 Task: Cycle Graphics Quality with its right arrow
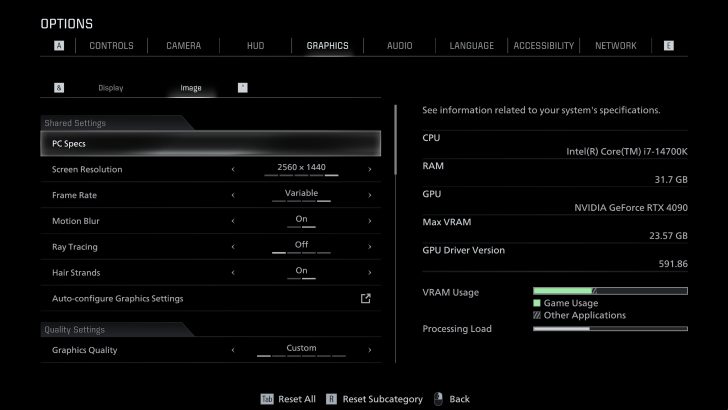369,350
